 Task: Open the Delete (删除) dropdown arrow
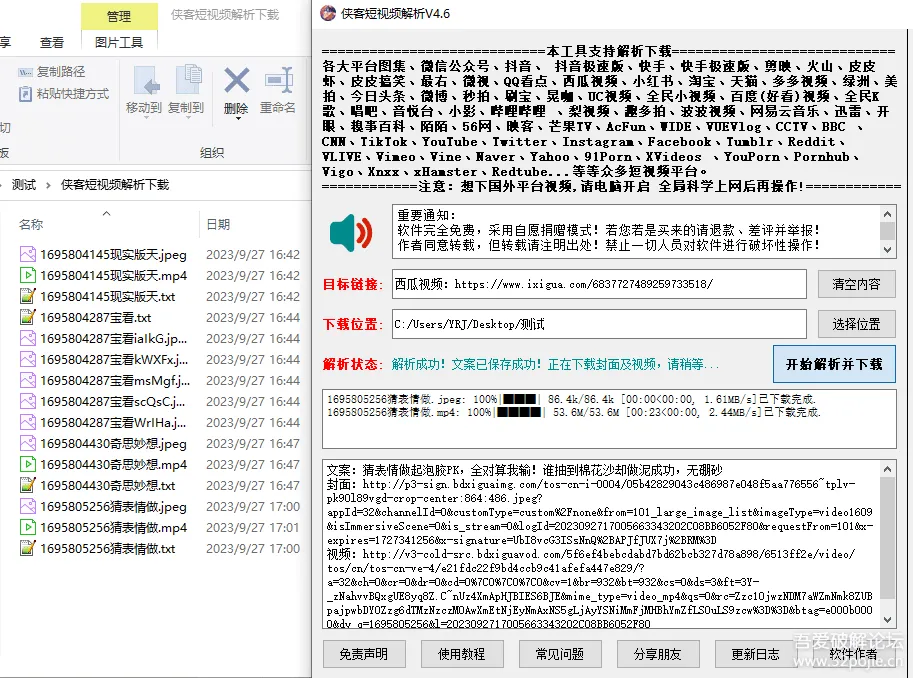238,119
